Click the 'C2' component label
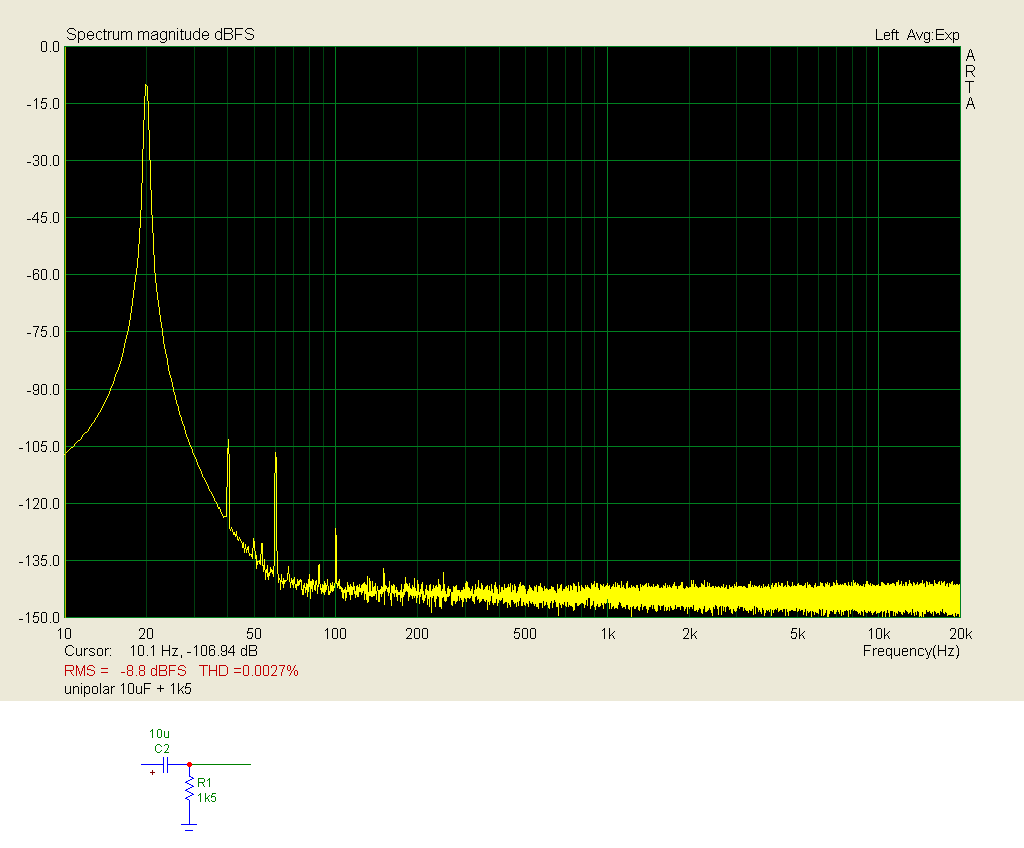This screenshot has height=848, width=1024. (162, 749)
